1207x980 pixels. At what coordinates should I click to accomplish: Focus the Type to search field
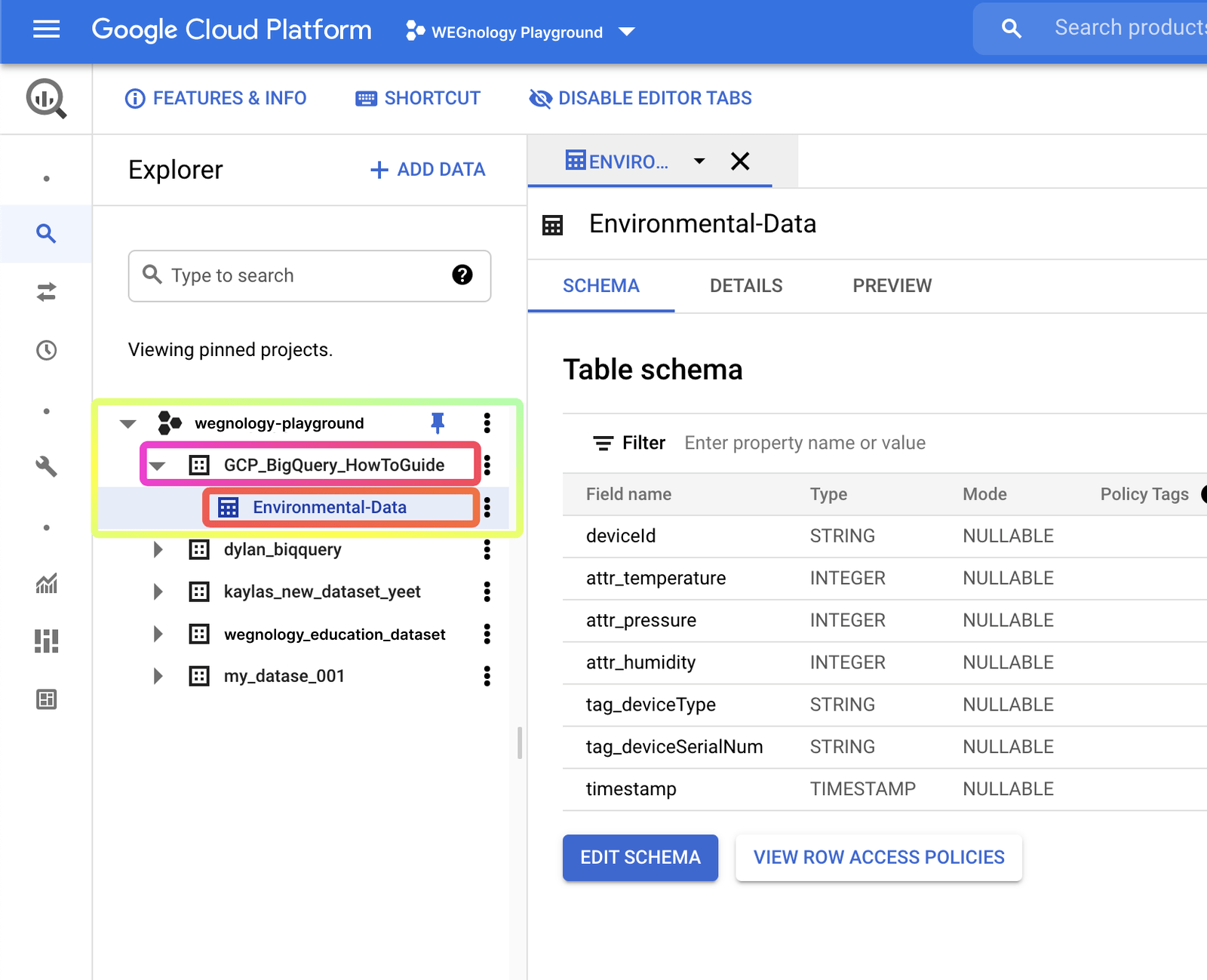coord(309,275)
